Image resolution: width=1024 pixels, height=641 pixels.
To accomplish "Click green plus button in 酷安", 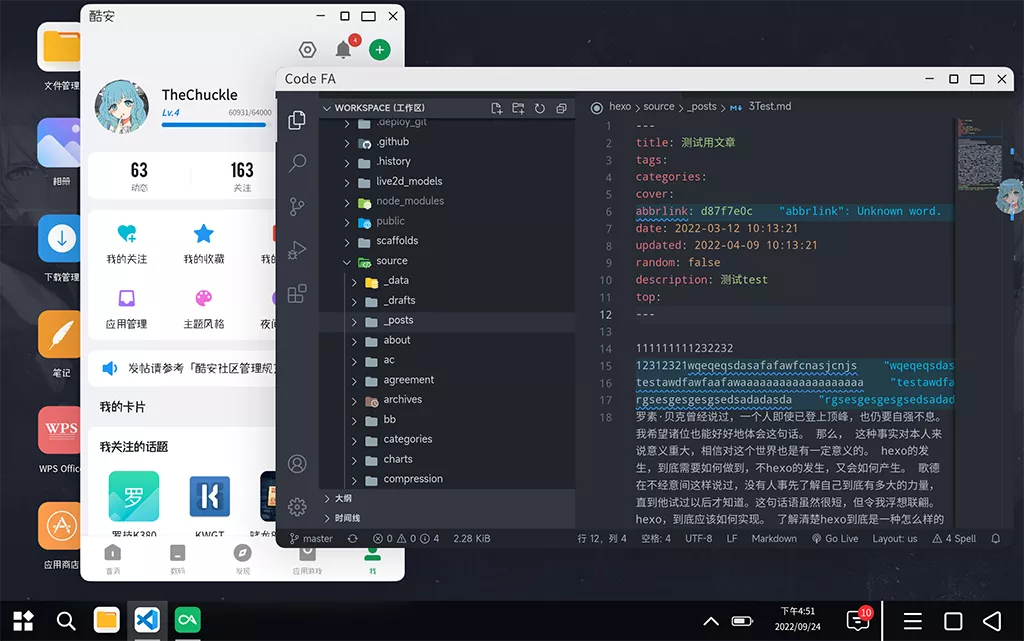I will click(x=379, y=50).
